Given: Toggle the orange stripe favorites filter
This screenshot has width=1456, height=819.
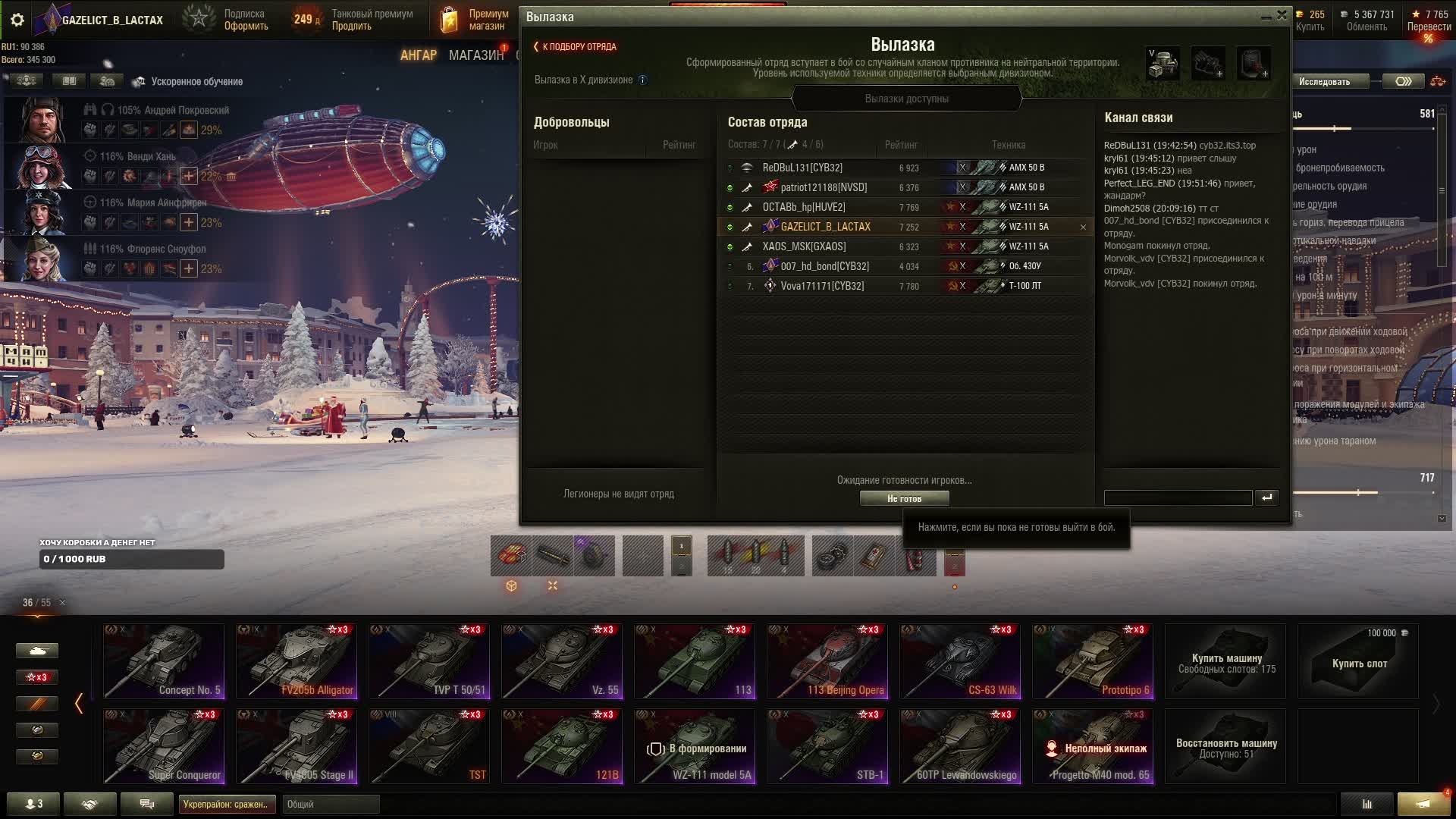Looking at the screenshot, I should tap(37, 704).
